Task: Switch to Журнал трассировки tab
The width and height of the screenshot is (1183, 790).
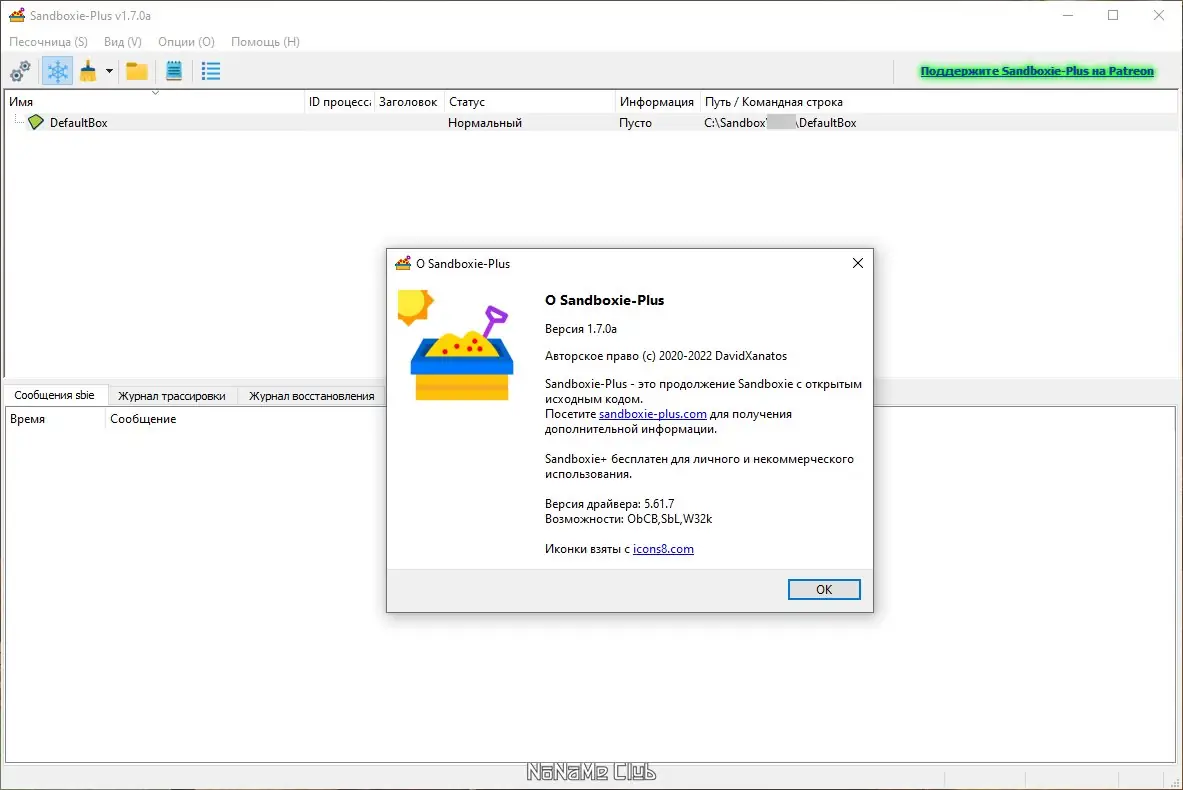Action: (172, 396)
